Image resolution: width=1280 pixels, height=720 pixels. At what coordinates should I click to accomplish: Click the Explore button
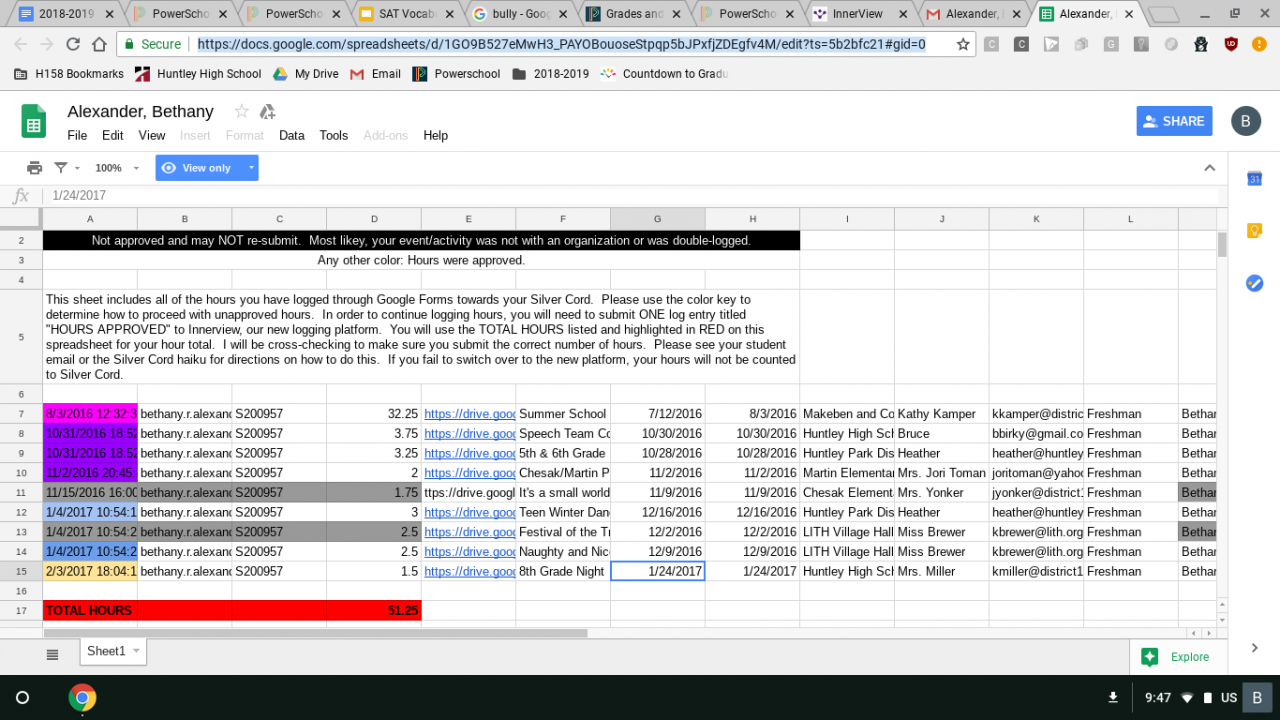point(1177,657)
